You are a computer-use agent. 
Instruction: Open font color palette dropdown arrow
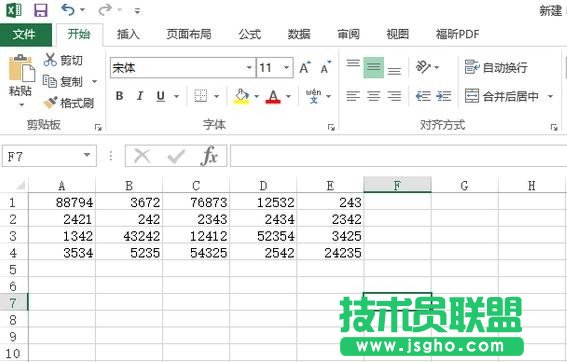pos(288,96)
